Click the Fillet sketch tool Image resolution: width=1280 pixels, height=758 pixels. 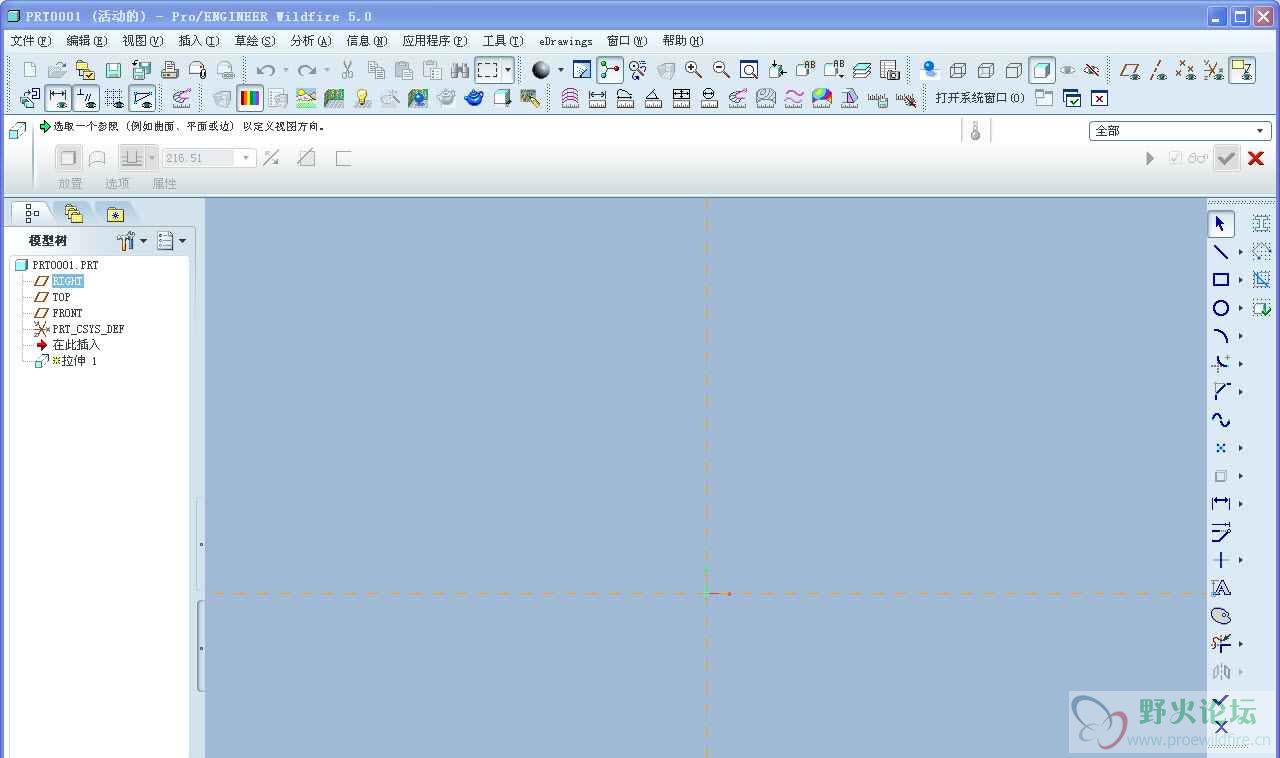click(1221, 364)
